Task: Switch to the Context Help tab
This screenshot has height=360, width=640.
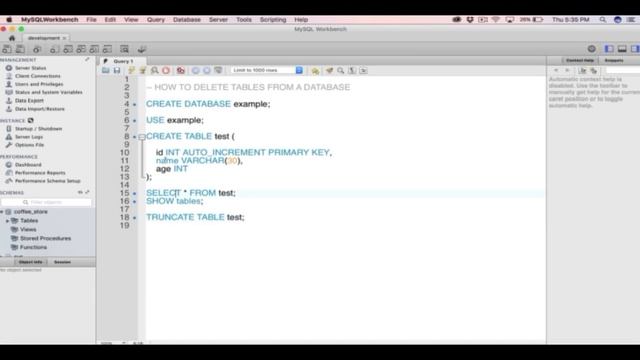Action: coord(580,60)
